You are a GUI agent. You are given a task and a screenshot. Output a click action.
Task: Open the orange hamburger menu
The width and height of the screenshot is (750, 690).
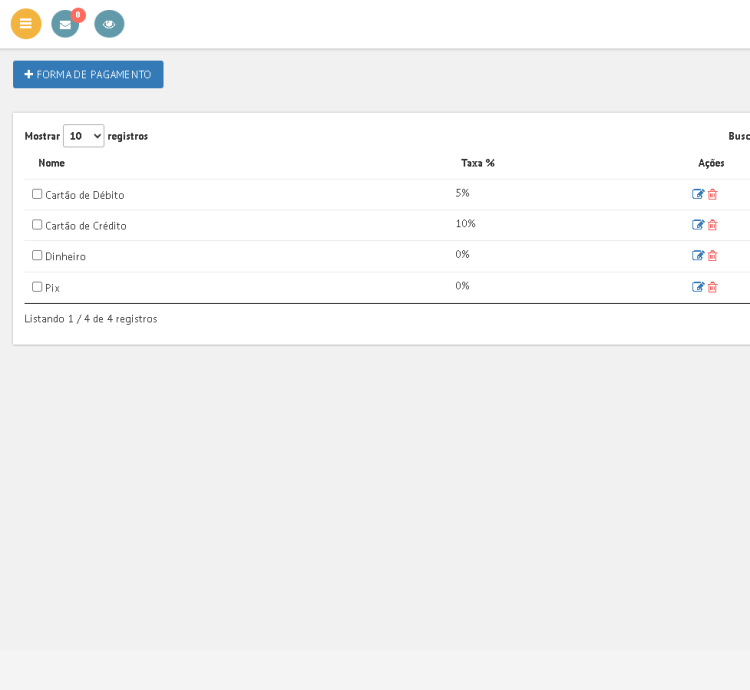26,24
